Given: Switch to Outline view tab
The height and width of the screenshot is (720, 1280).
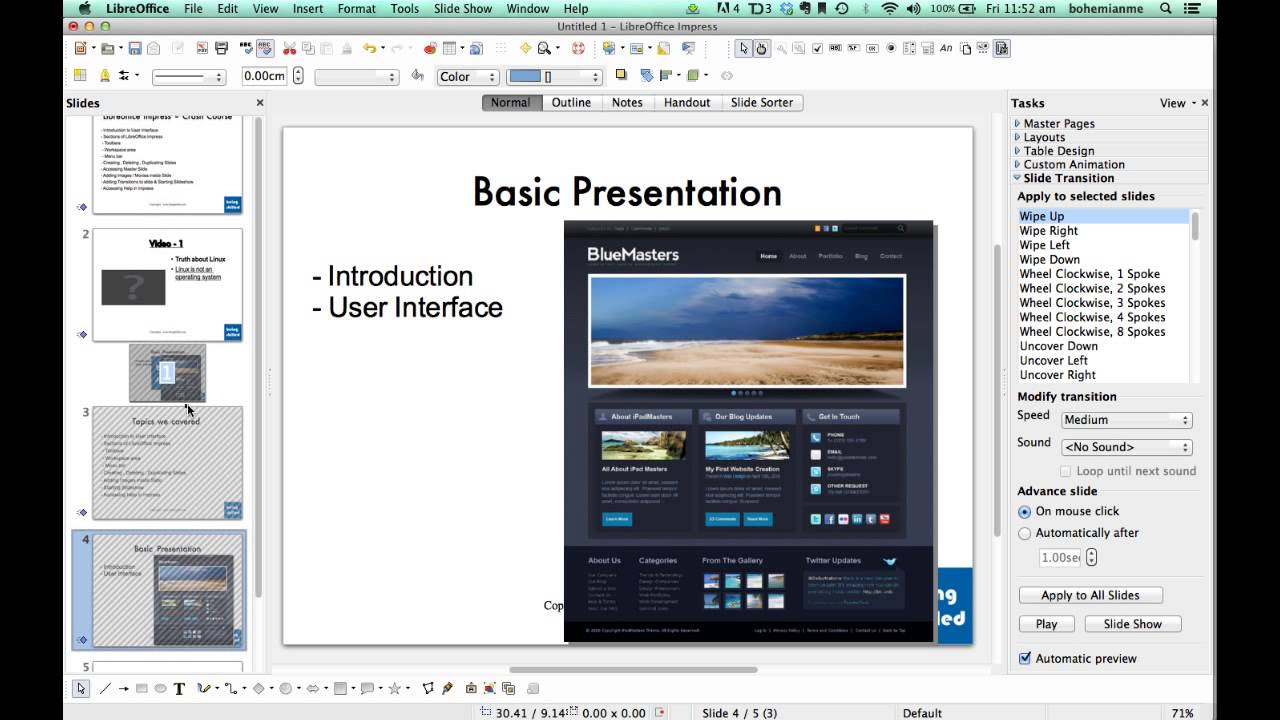Looking at the screenshot, I should (571, 102).
